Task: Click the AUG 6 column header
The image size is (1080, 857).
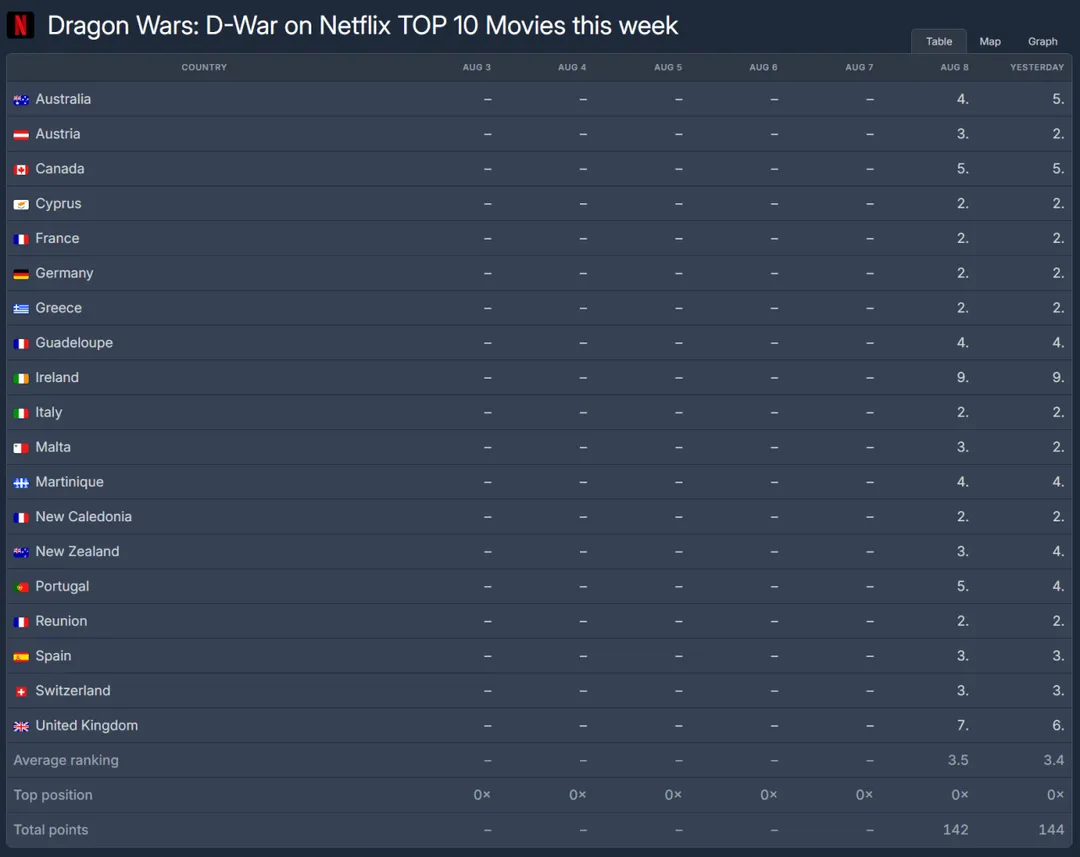Action: (763, 67)
